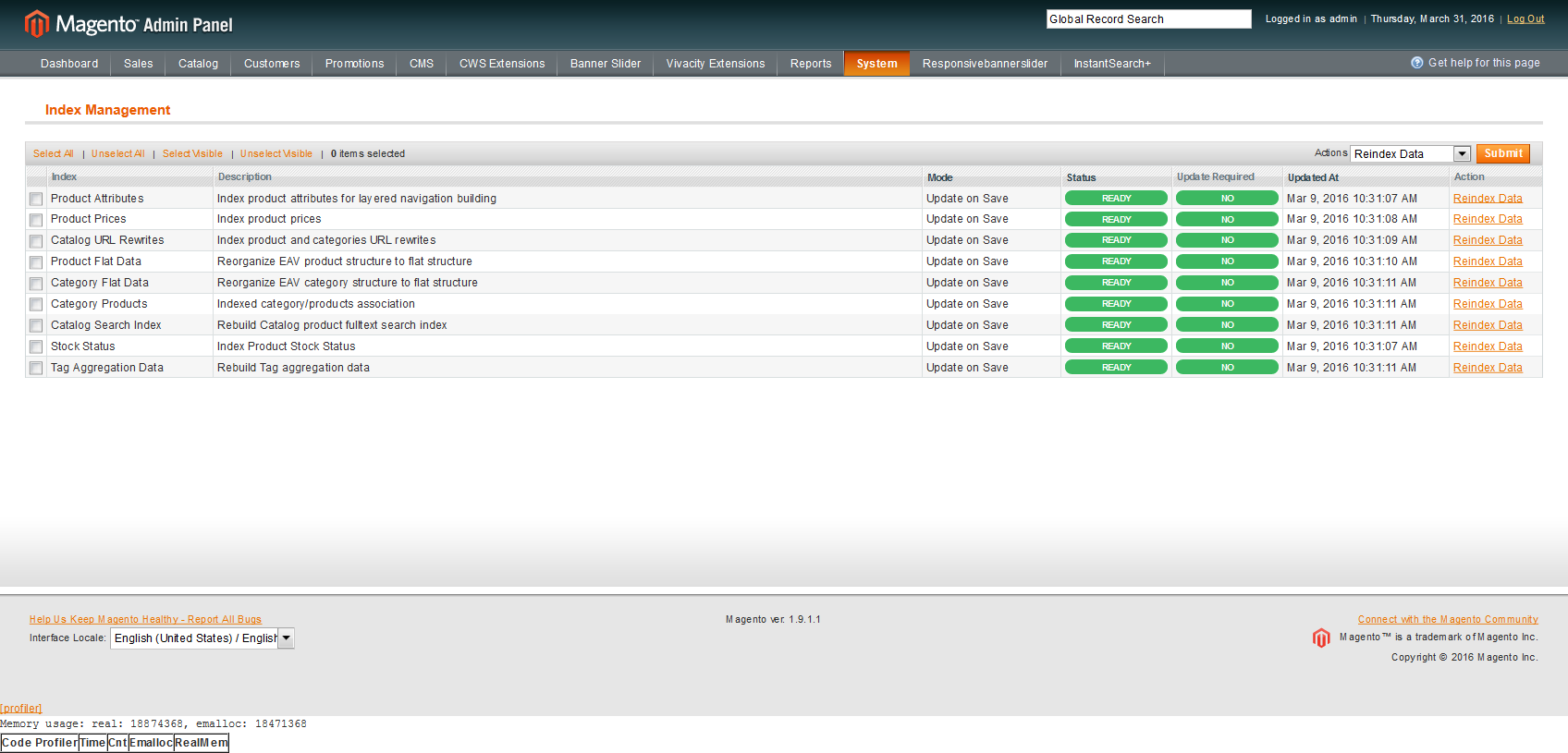Tick the Tag Aggregation Data checkbox
The image size is (1568, 753).
tap(36, 368)
